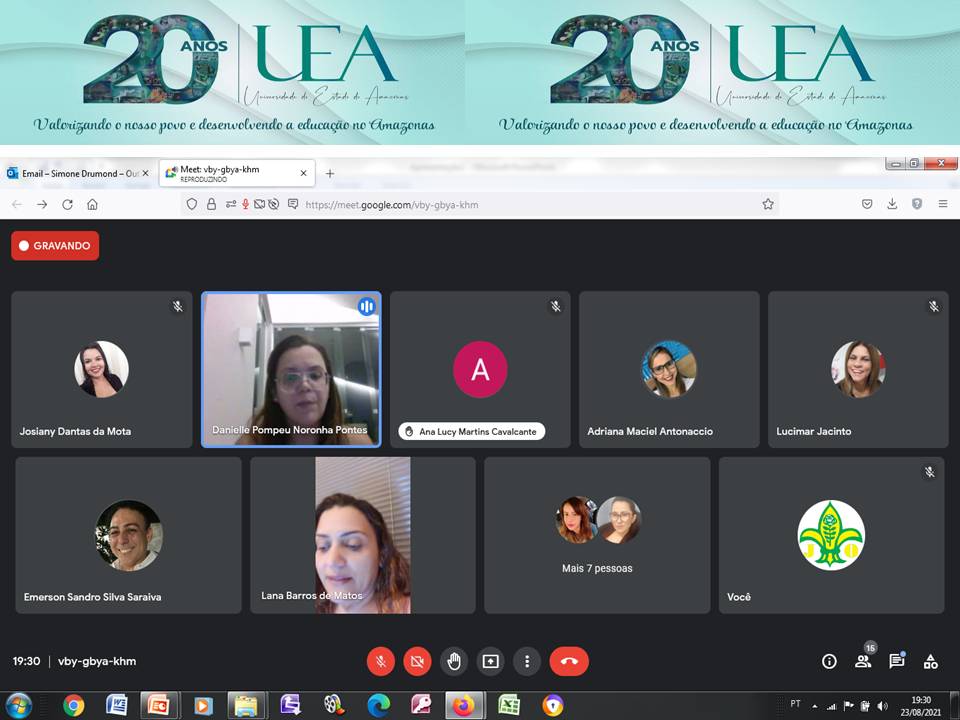
Task: Click the GRAVANDO recording indicator
Action: tap(55, 246)
